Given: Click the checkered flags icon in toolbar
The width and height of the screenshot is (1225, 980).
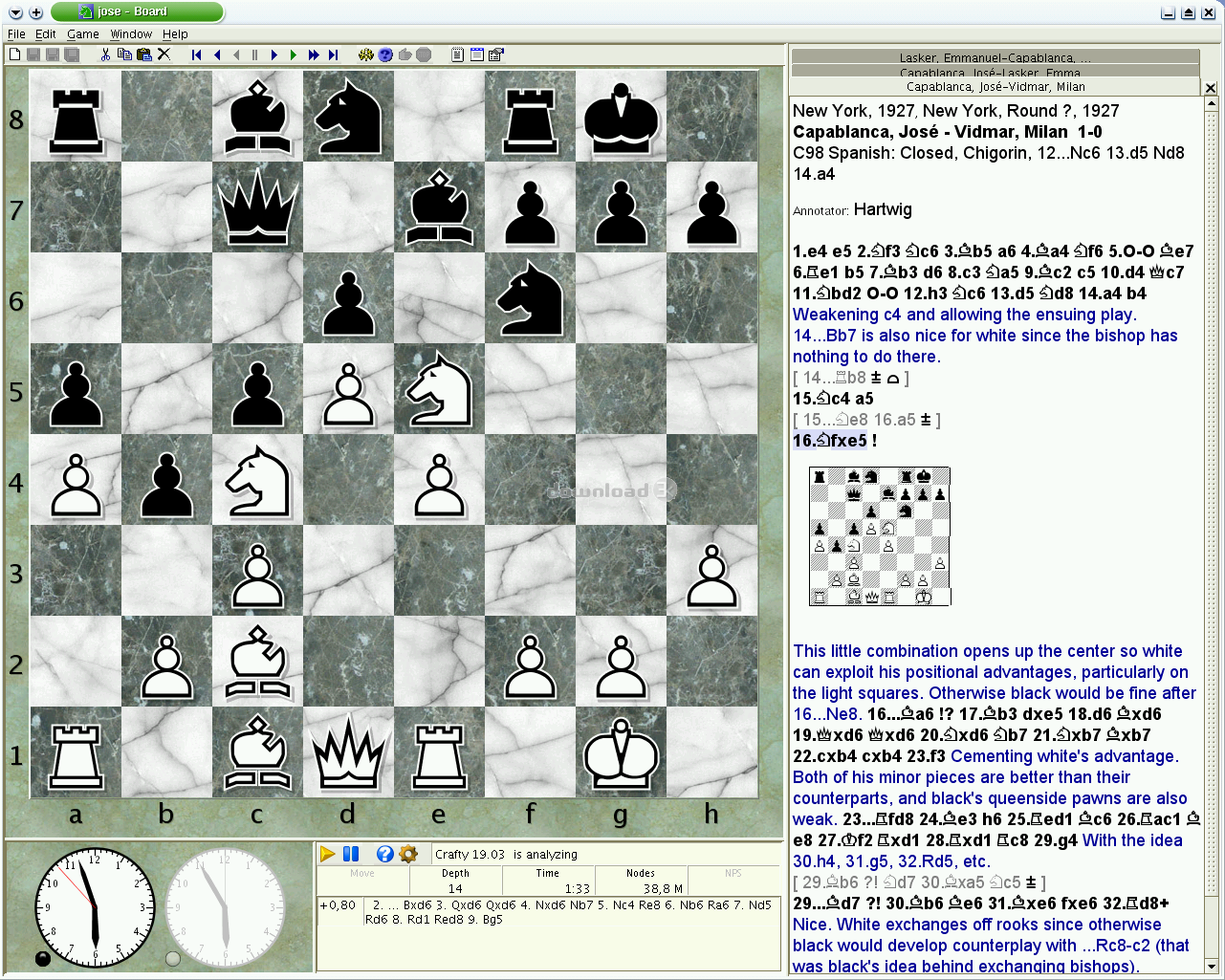Looking at the screenshot, I should coord(365,54).
